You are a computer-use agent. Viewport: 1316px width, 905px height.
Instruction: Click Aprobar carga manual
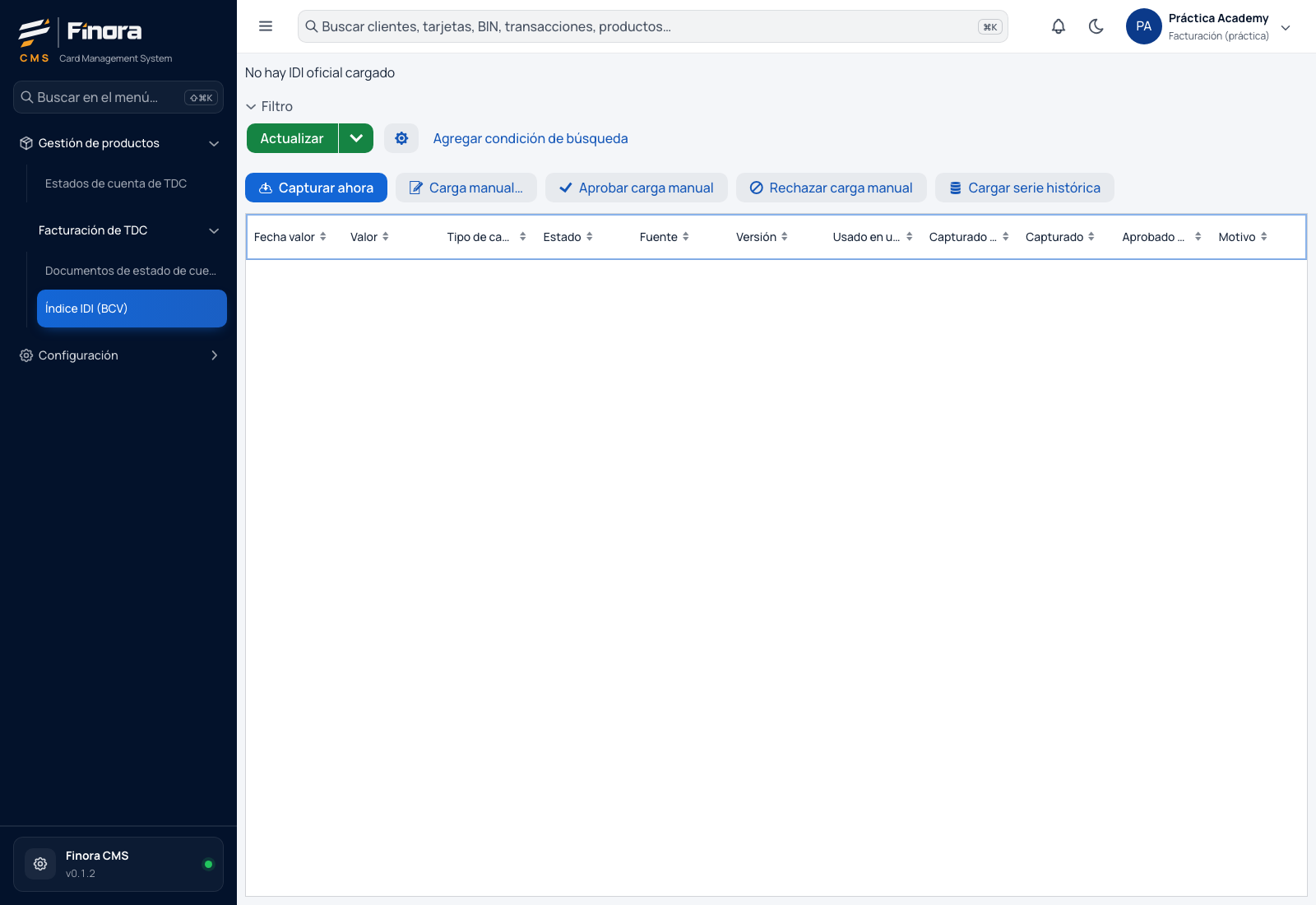(637, 188)
